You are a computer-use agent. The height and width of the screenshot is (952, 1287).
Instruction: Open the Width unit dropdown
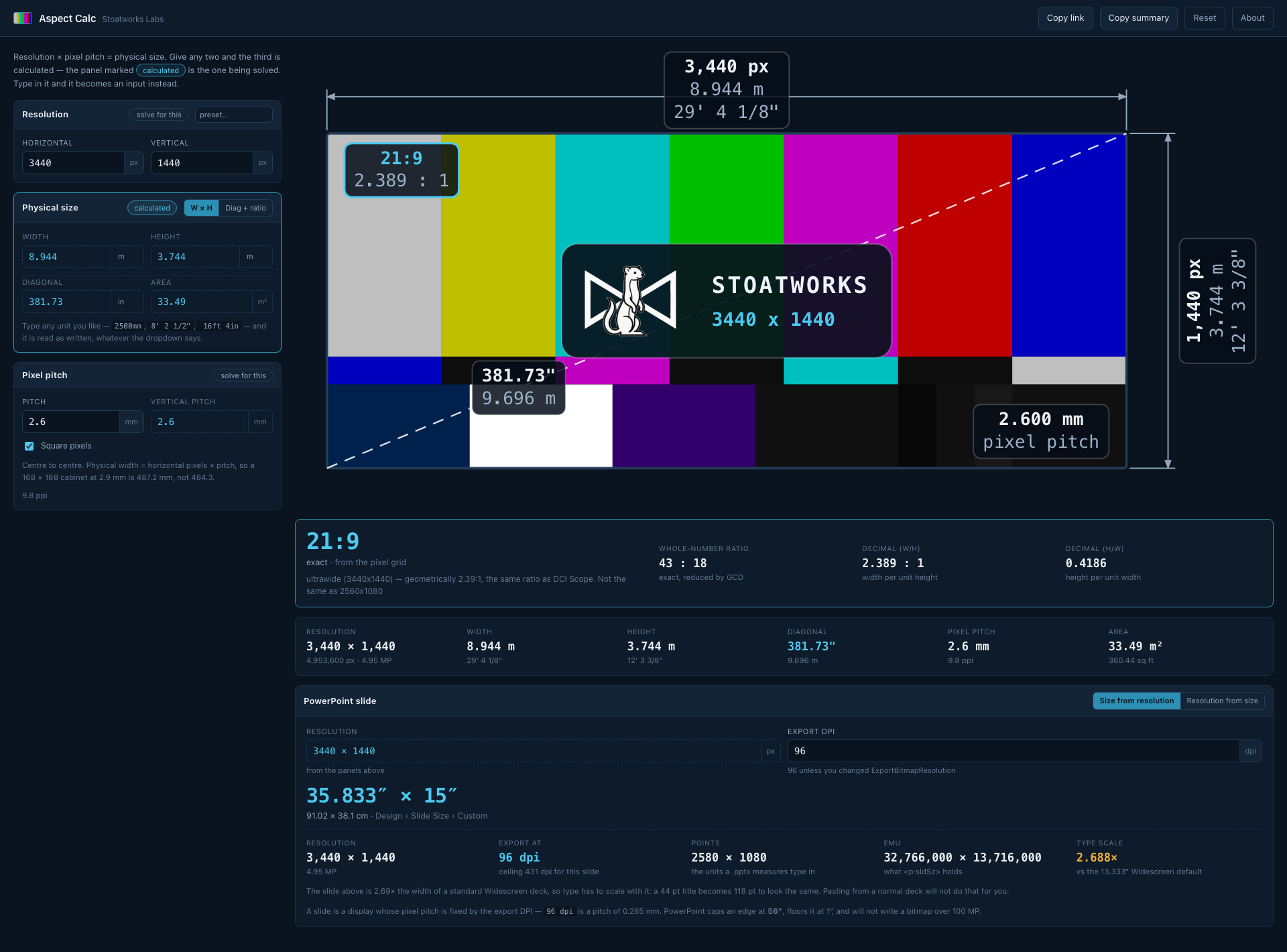[x=127, y=257]
